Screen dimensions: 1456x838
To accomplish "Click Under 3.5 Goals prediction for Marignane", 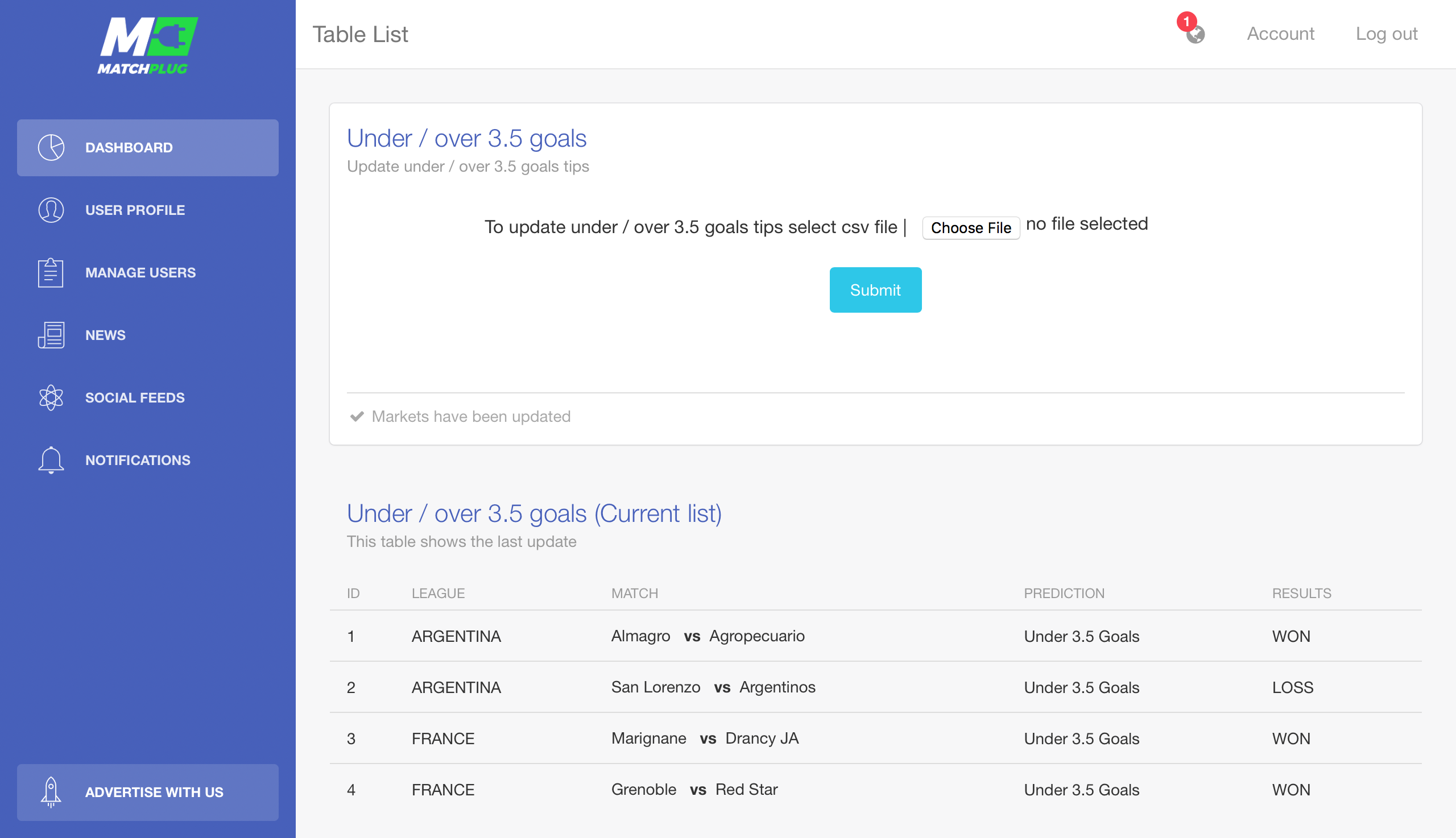I will pyautogui.click(x=1082, y=739).
